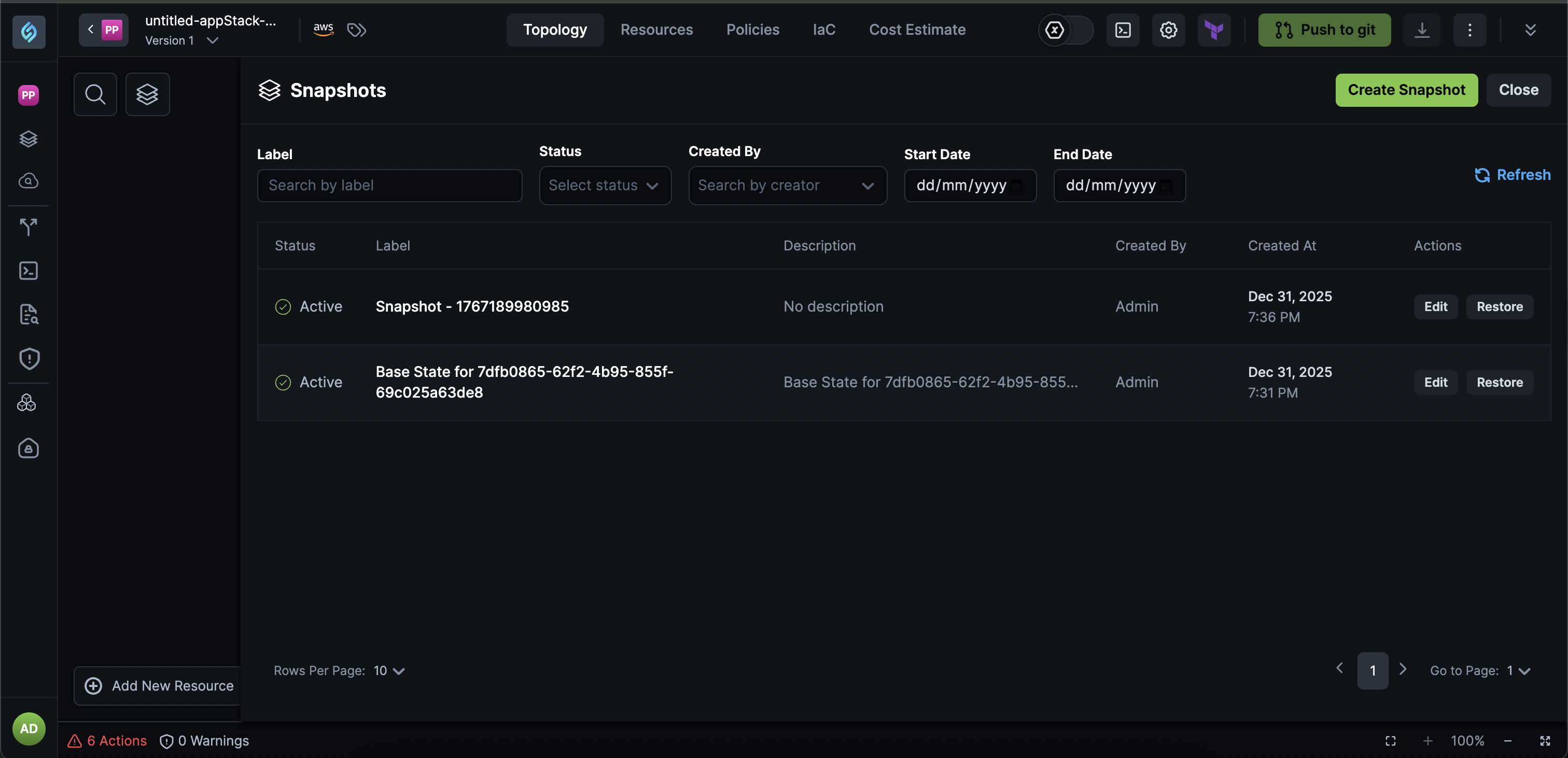
Task: Restore the Snapshot - 1767189980985 entry
Action: [1499, 307]
